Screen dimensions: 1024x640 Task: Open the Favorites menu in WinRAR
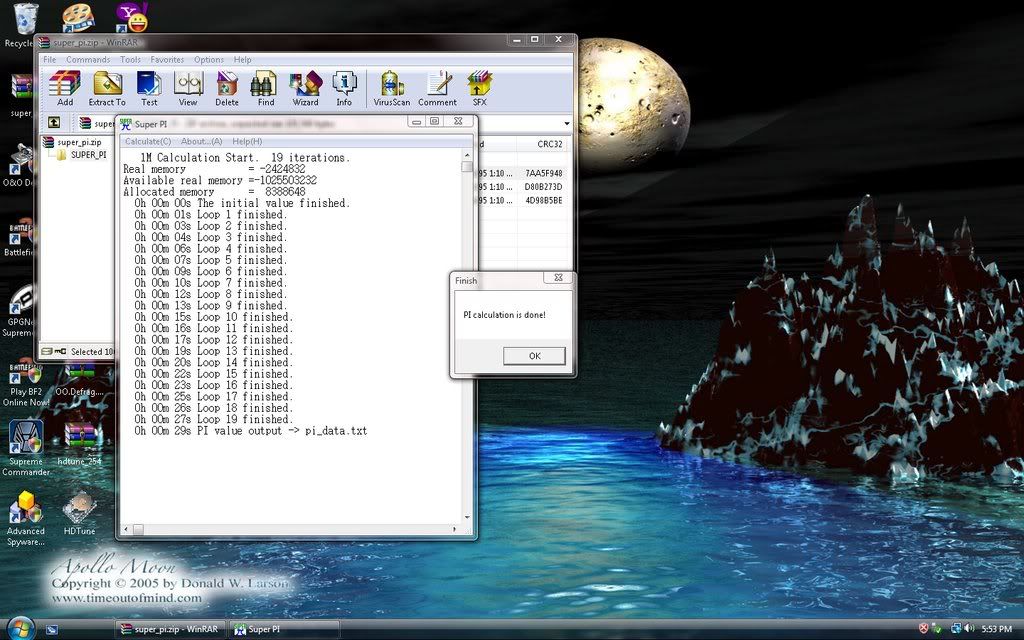[167, 59]
